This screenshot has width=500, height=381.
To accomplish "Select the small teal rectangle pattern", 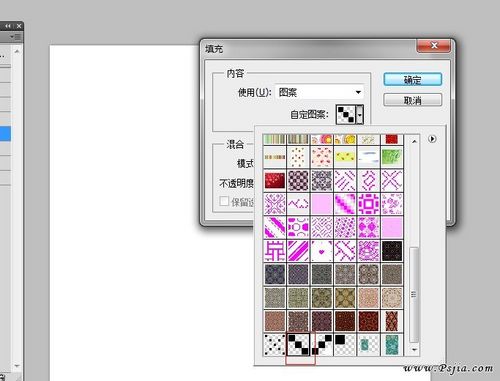I will tap(369, 345).
